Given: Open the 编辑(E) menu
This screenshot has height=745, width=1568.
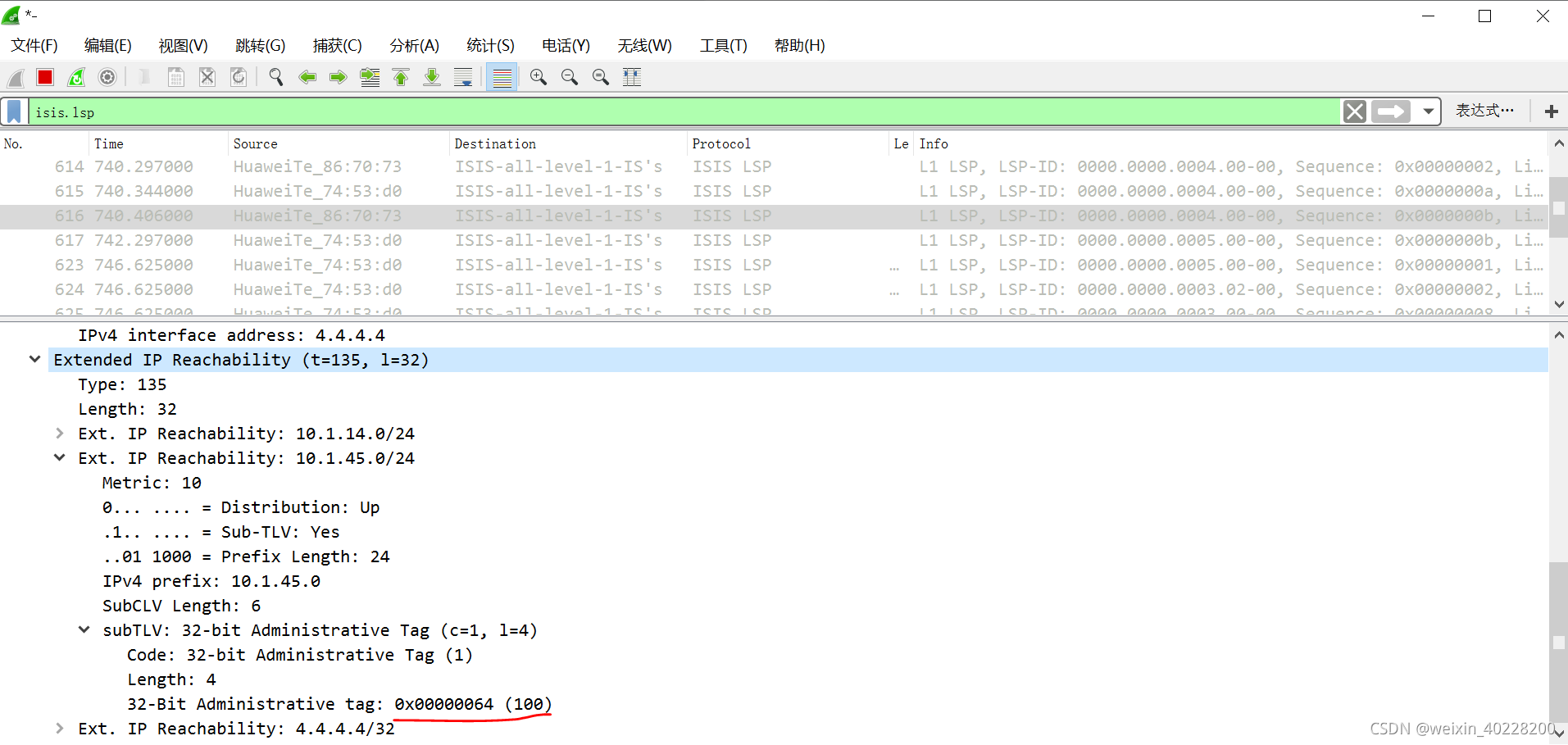Looking at the screenshot, I should pyautogui.click(x=108, y=46).
